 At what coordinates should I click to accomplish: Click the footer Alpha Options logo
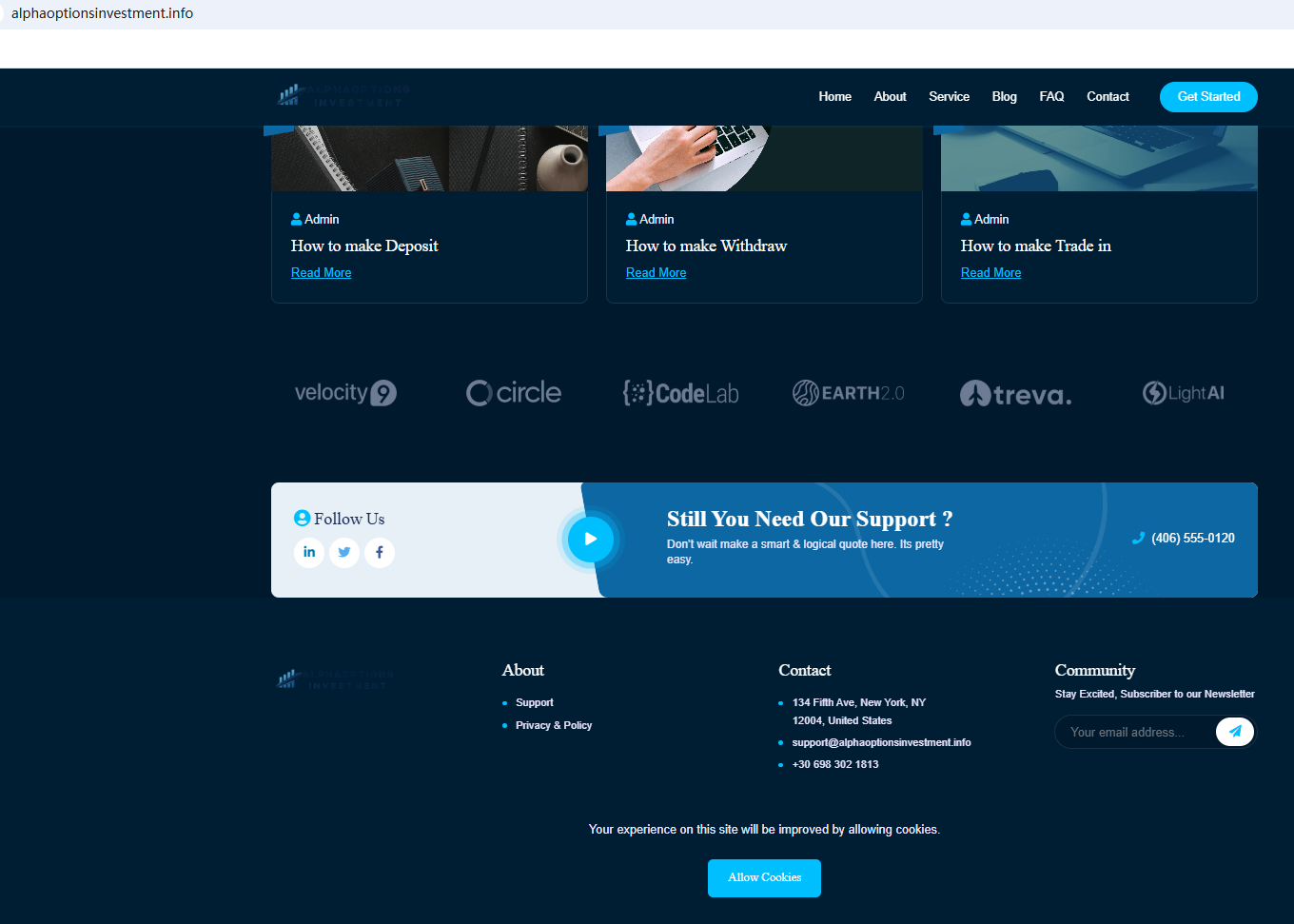335,678
